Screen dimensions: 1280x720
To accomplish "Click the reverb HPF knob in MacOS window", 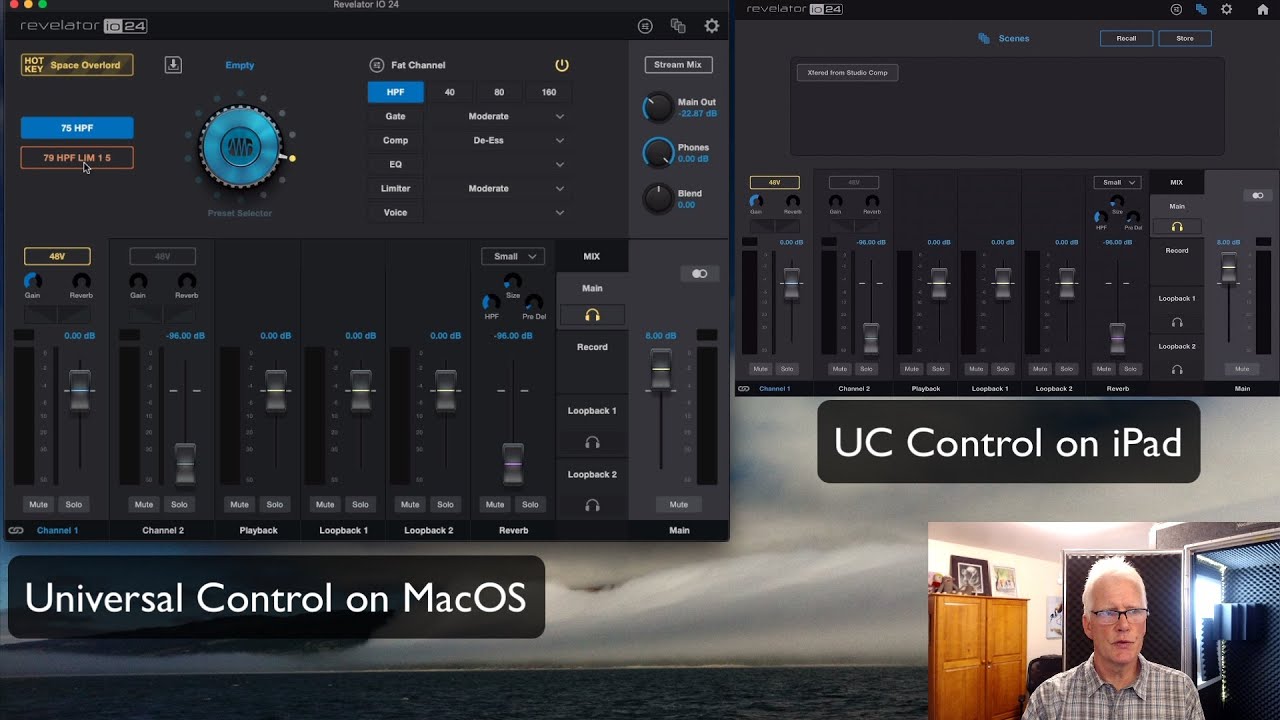I will [x=491, y=302].
